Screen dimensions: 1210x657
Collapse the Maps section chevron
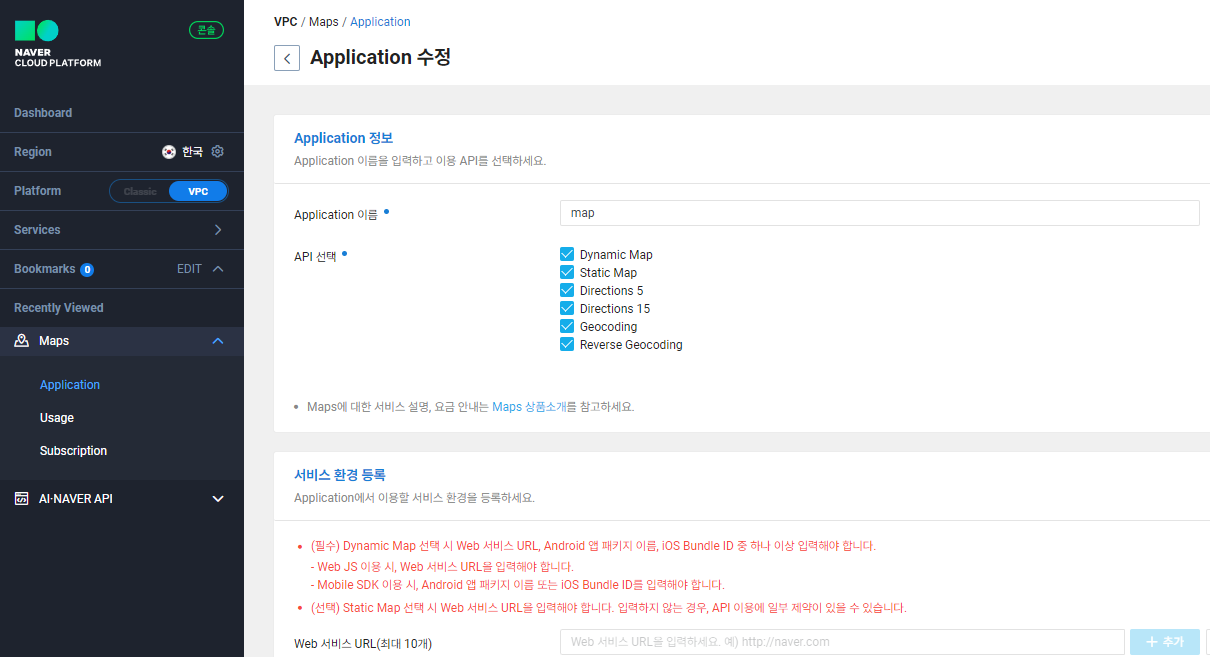pos(218,341)
